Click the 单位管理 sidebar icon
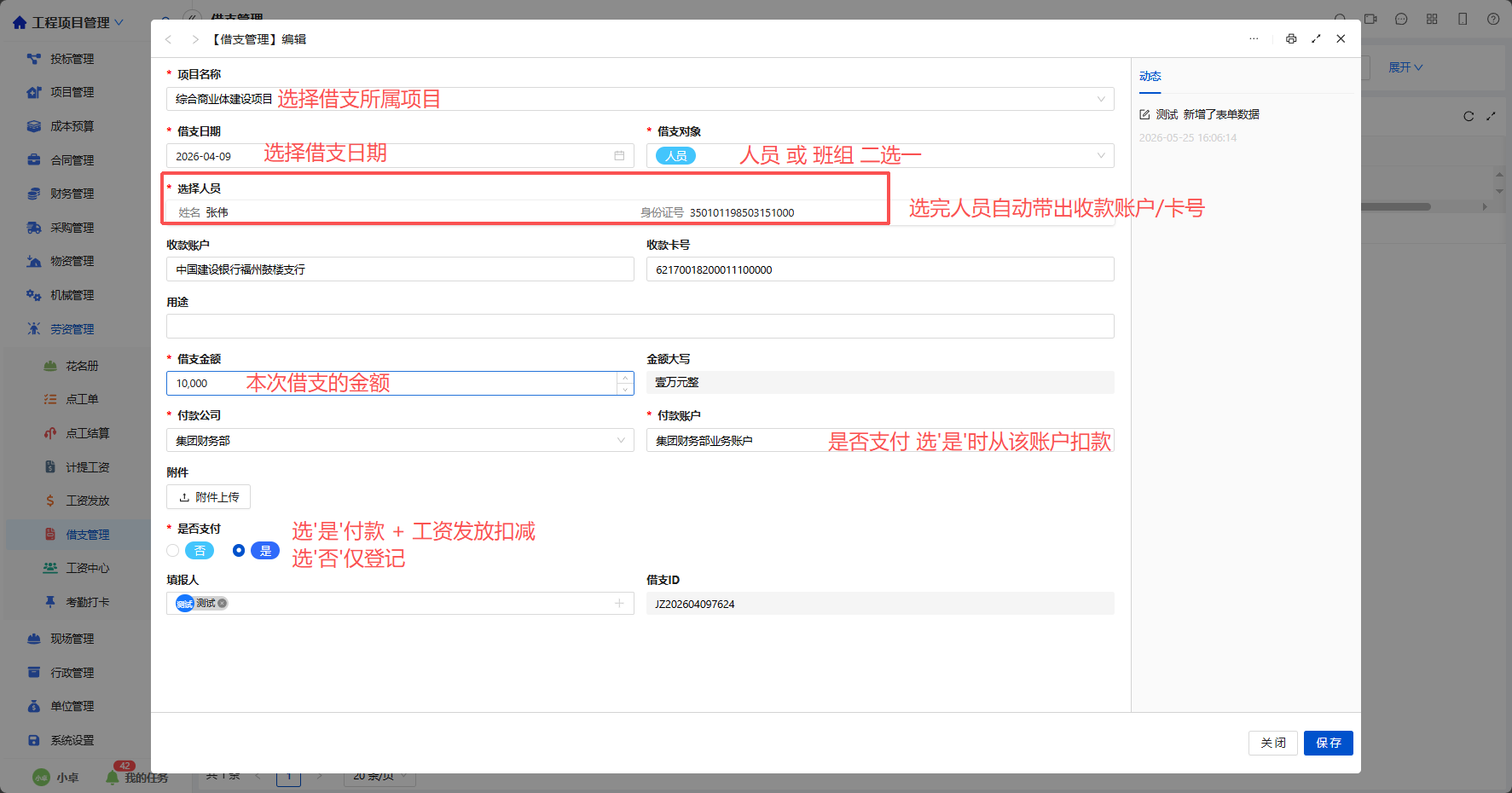1512x793 pixels. tap(34, 706)
